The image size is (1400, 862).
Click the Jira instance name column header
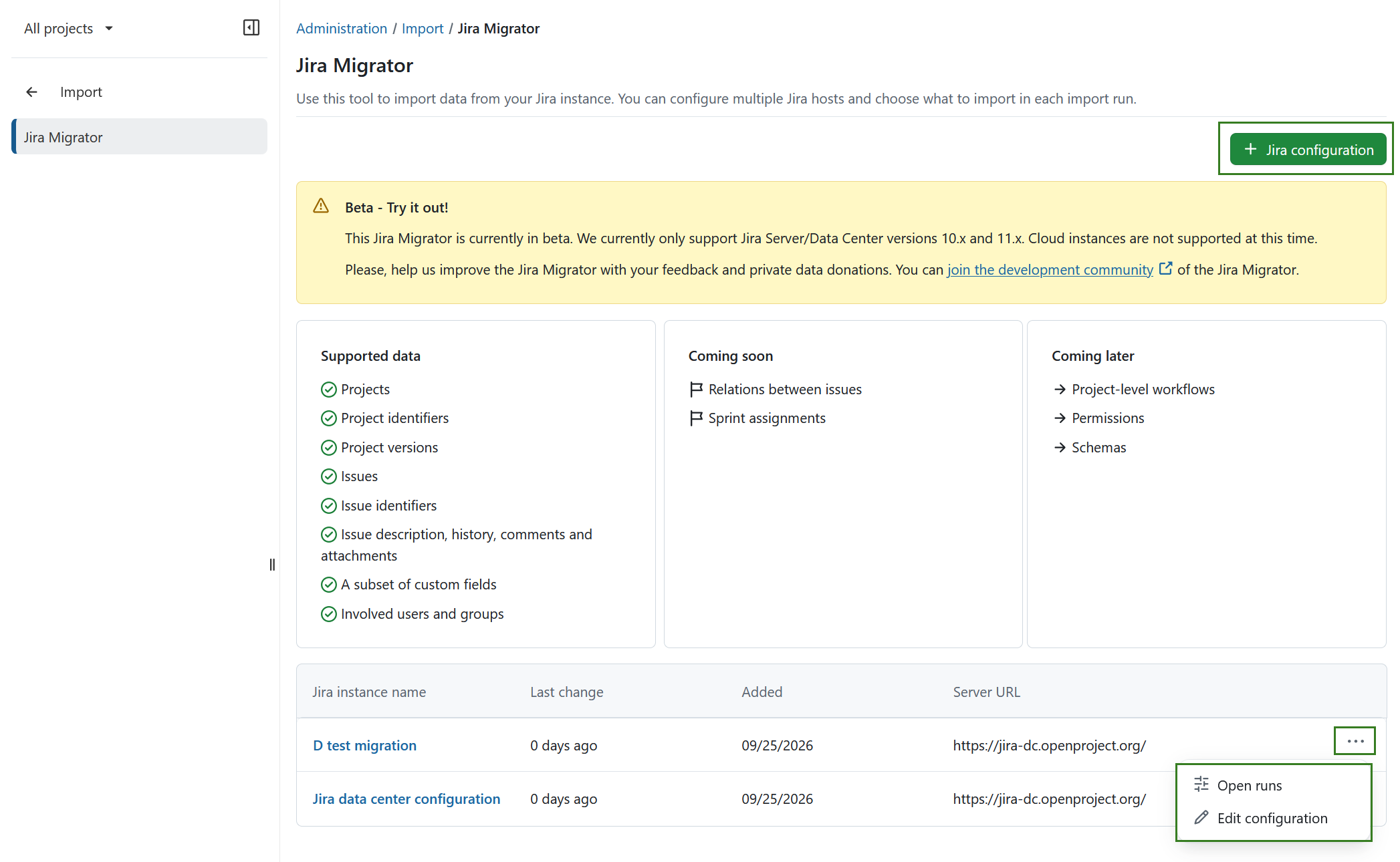point(369,692)
